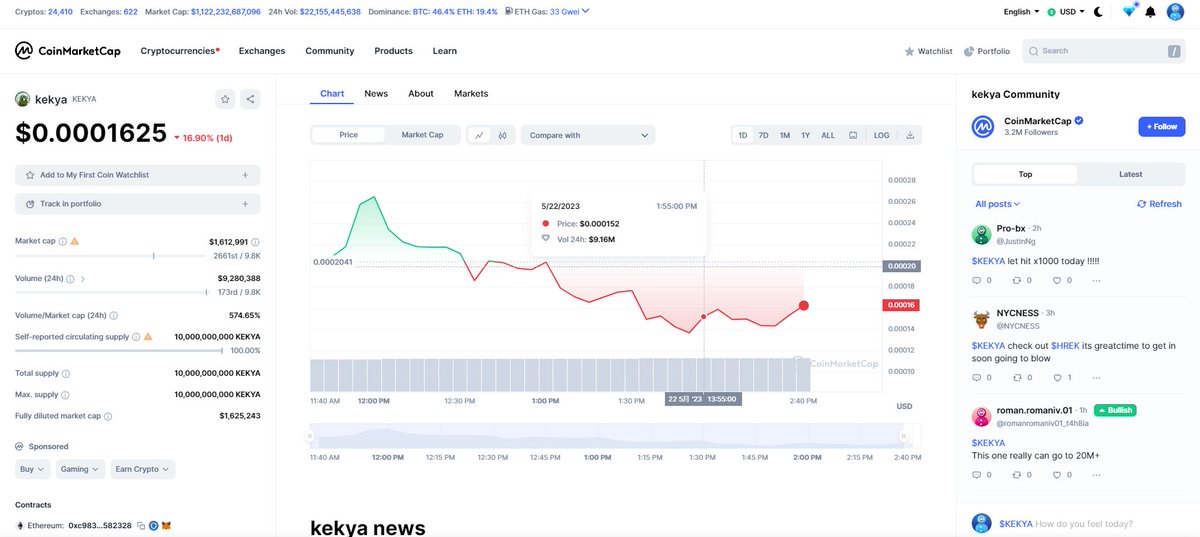
Task: Switch to the Markets tab
Action: click(471, 93)
